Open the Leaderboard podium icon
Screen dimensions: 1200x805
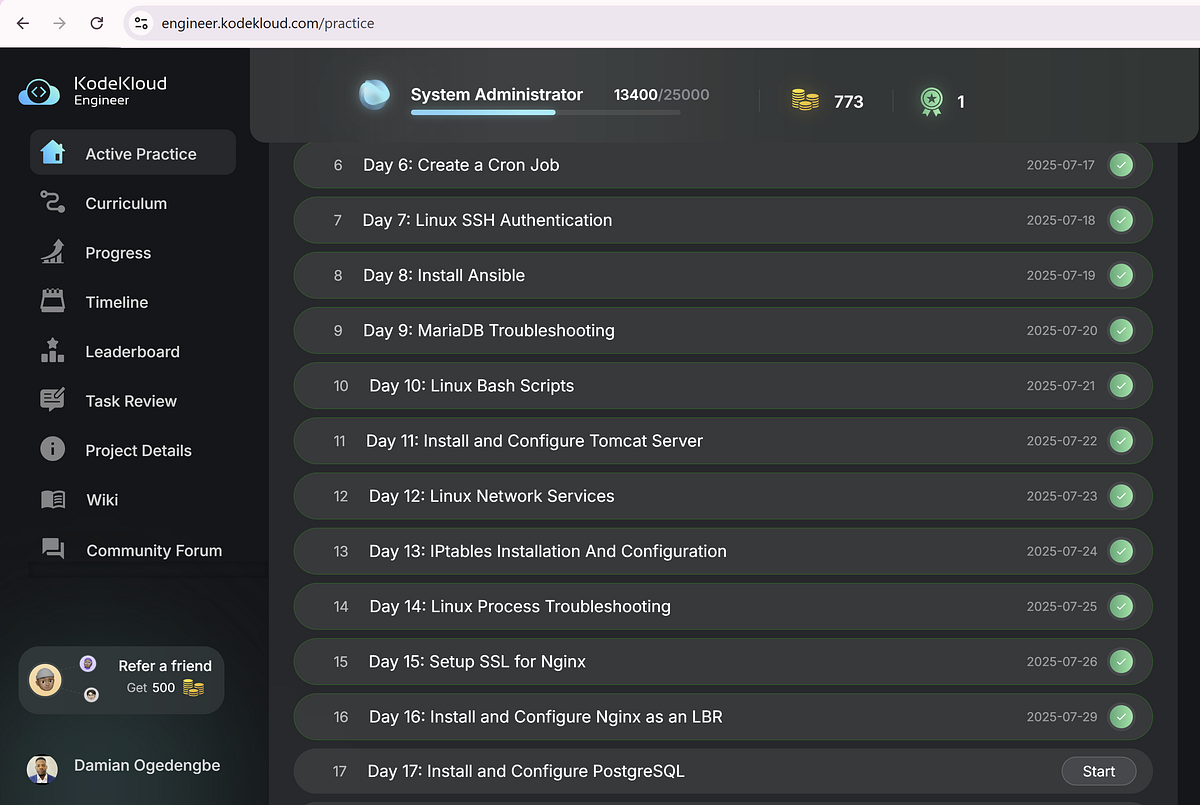(x=52, y=351)
